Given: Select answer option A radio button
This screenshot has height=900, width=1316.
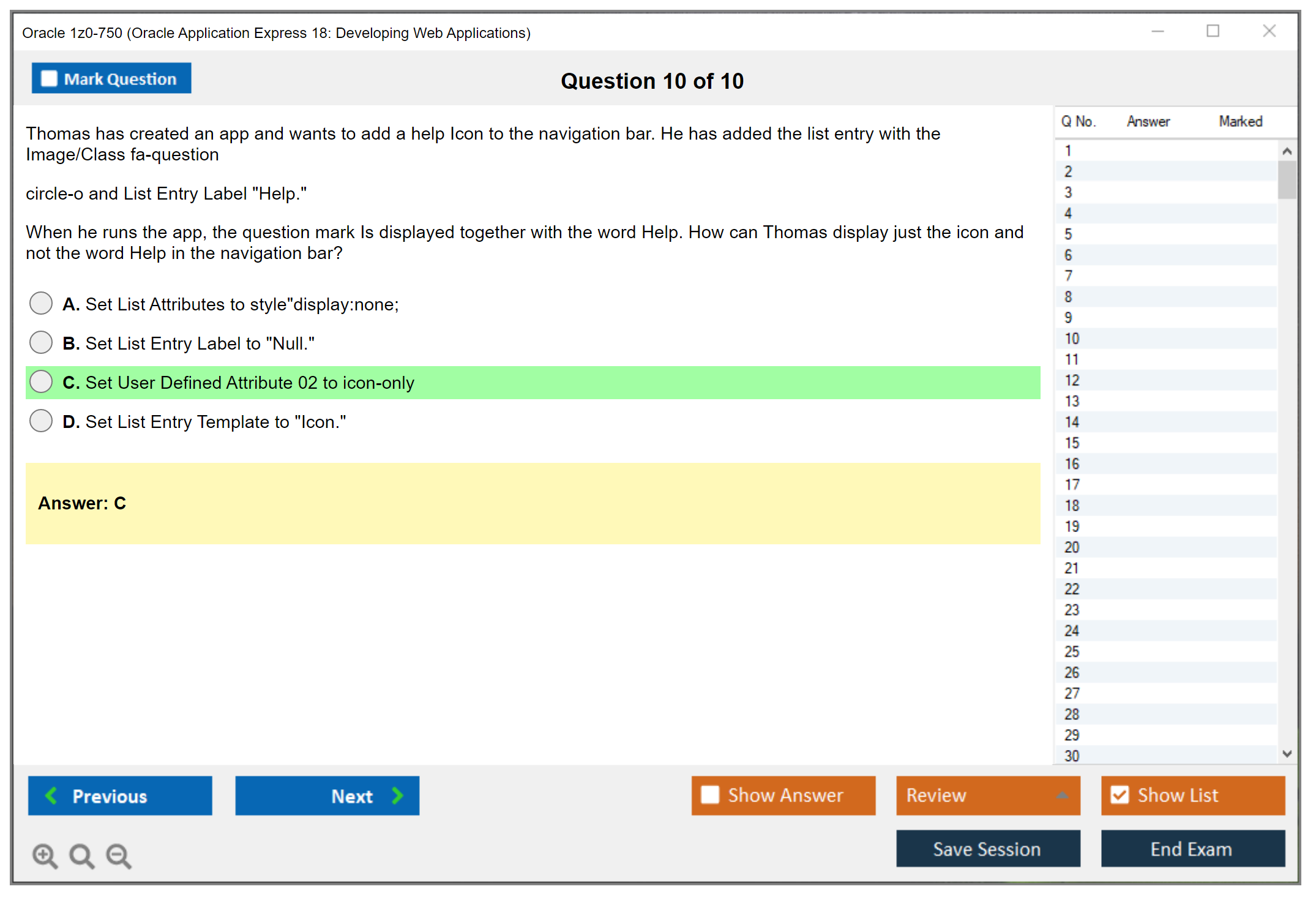Looking at the screenshot, I should click(40, 303).
